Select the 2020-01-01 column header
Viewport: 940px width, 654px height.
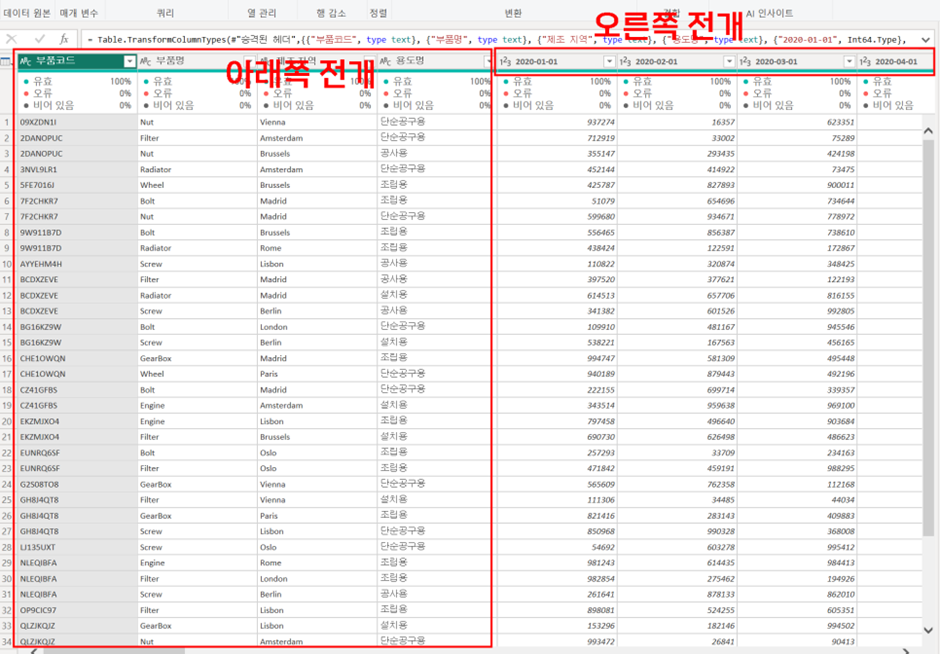pos(558,61)
